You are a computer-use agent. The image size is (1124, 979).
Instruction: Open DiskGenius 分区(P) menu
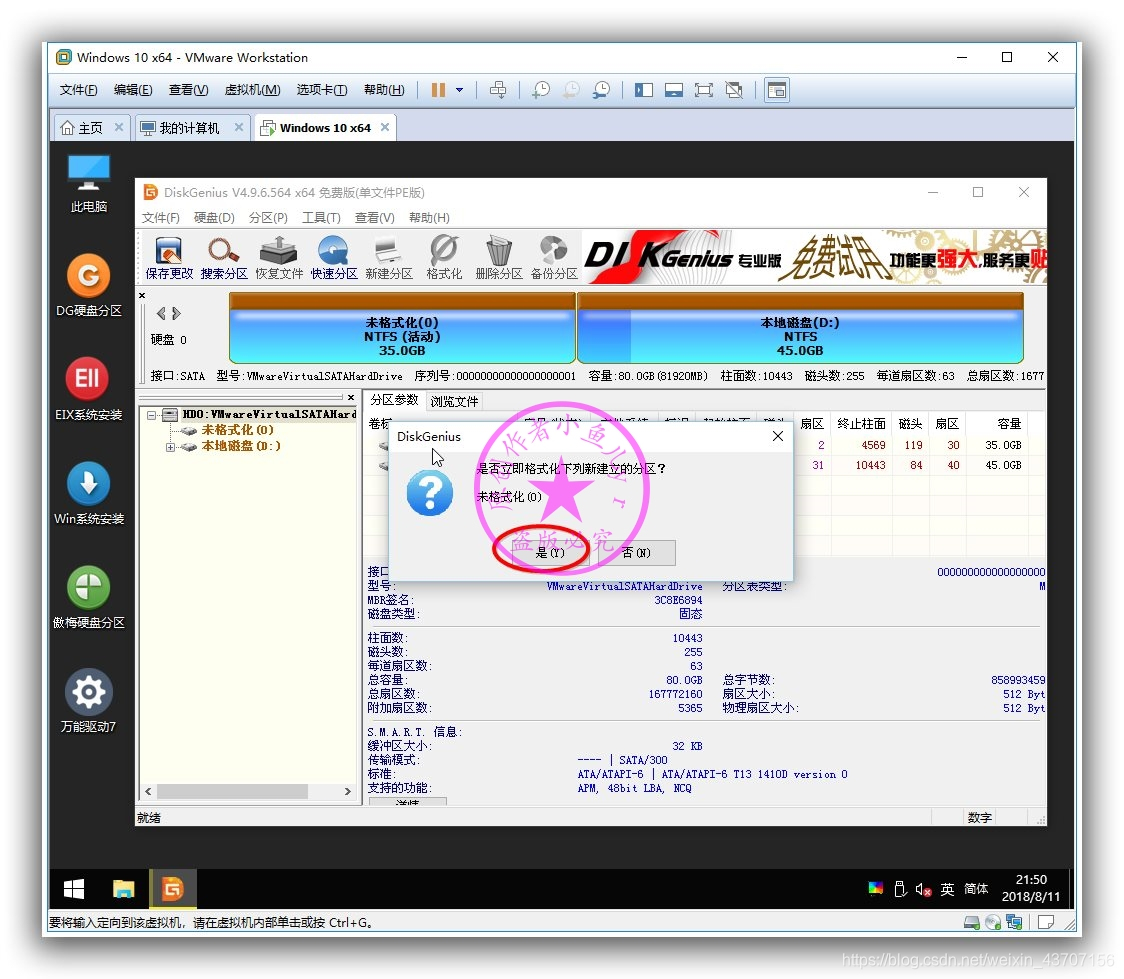[x=268, y=217]
